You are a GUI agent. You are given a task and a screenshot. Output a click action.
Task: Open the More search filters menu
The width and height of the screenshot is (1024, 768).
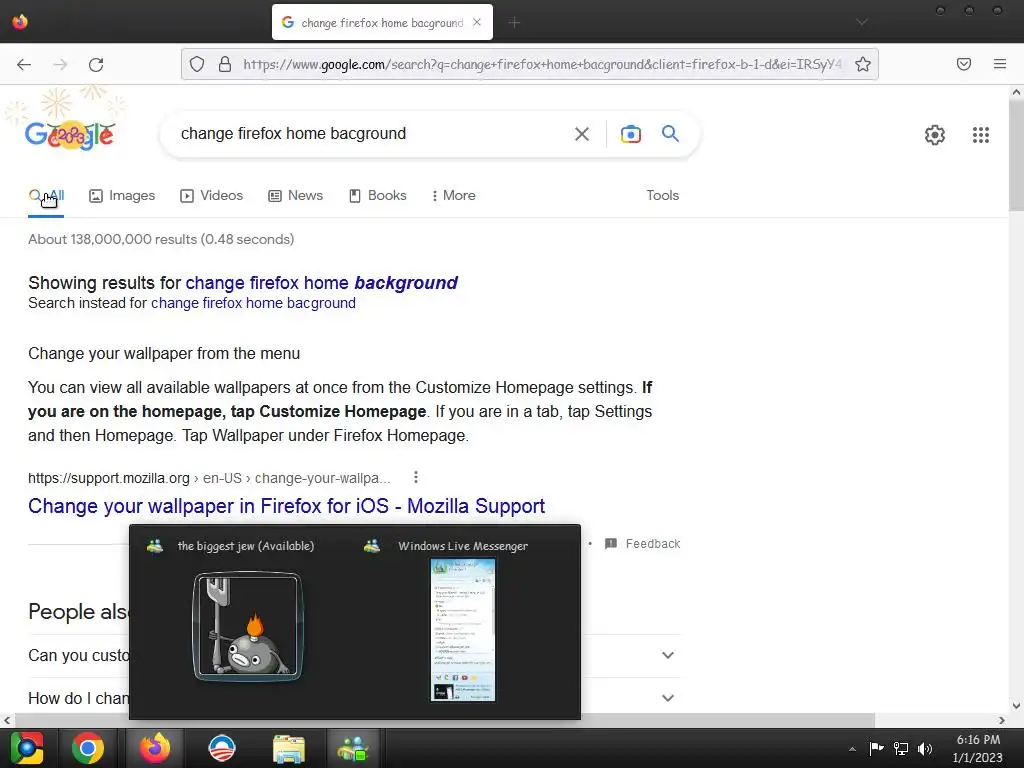pyautogui.click(x=454, y=195)
